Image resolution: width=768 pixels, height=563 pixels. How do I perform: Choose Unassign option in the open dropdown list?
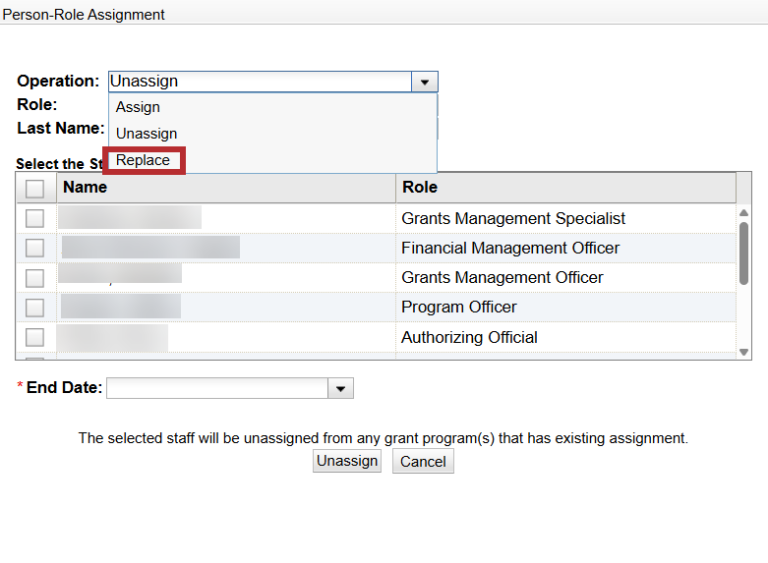pos(146,133)
